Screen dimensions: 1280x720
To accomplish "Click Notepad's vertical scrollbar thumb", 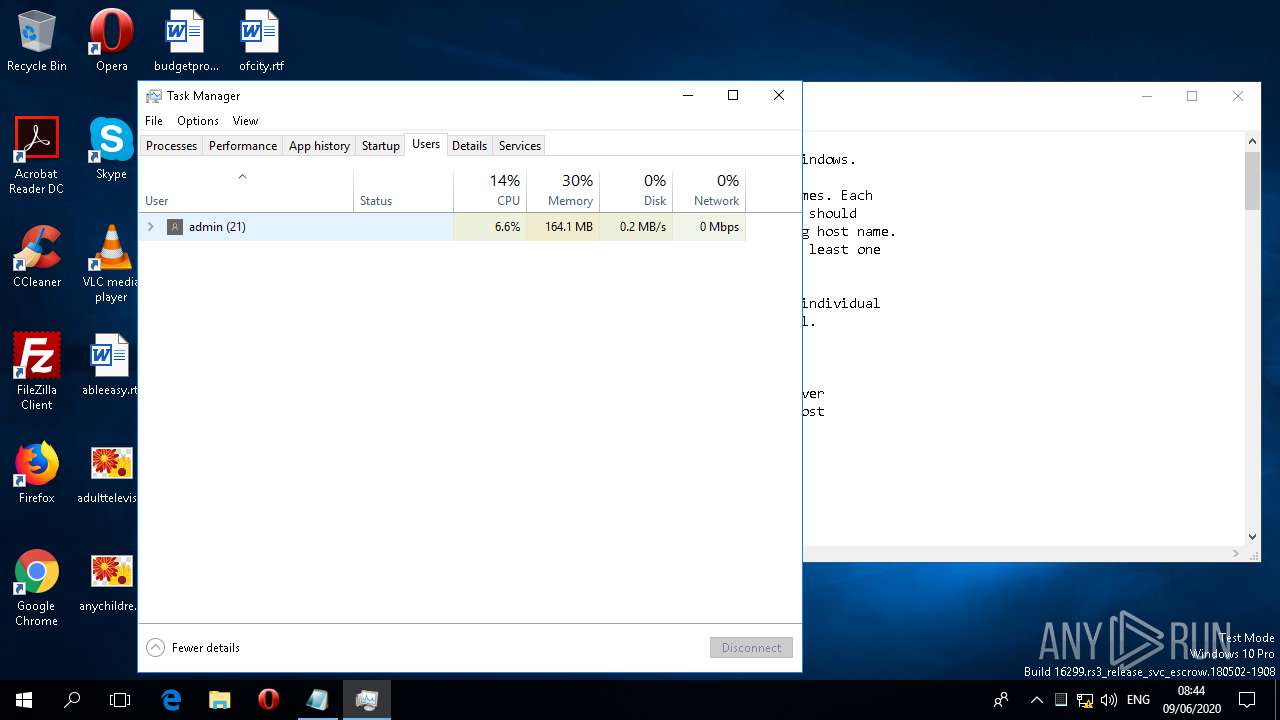I will [1252, 181].
